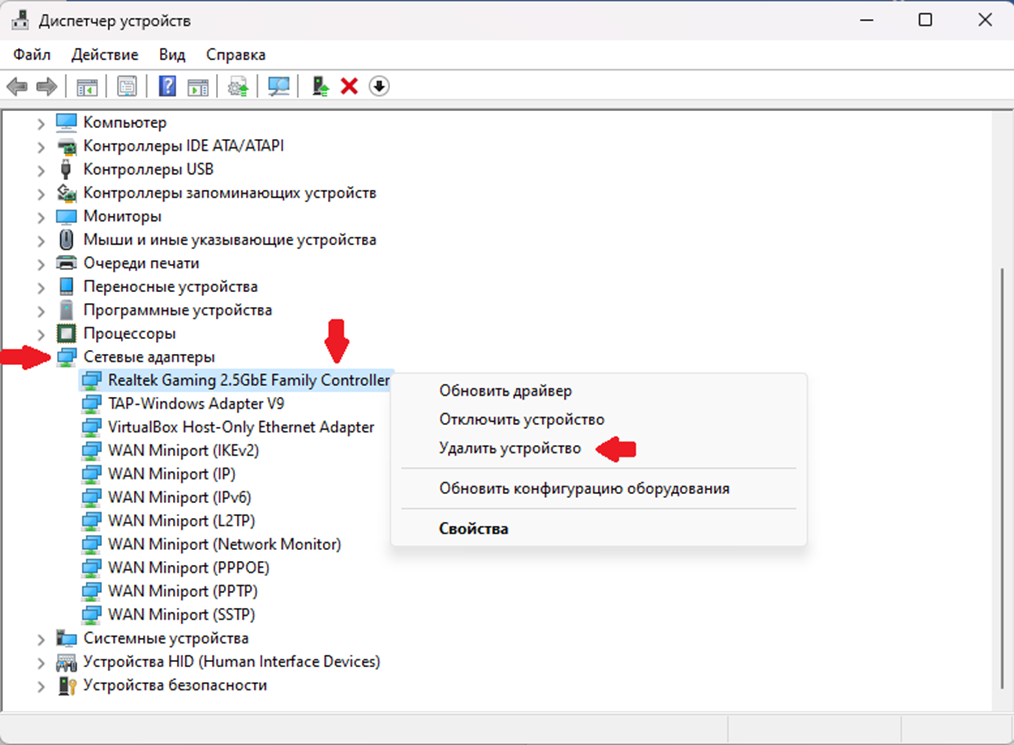Click the down-arrow Disable device toolbar icon
The width and height of the screenshot is (1014, 745).
point(379,86)
